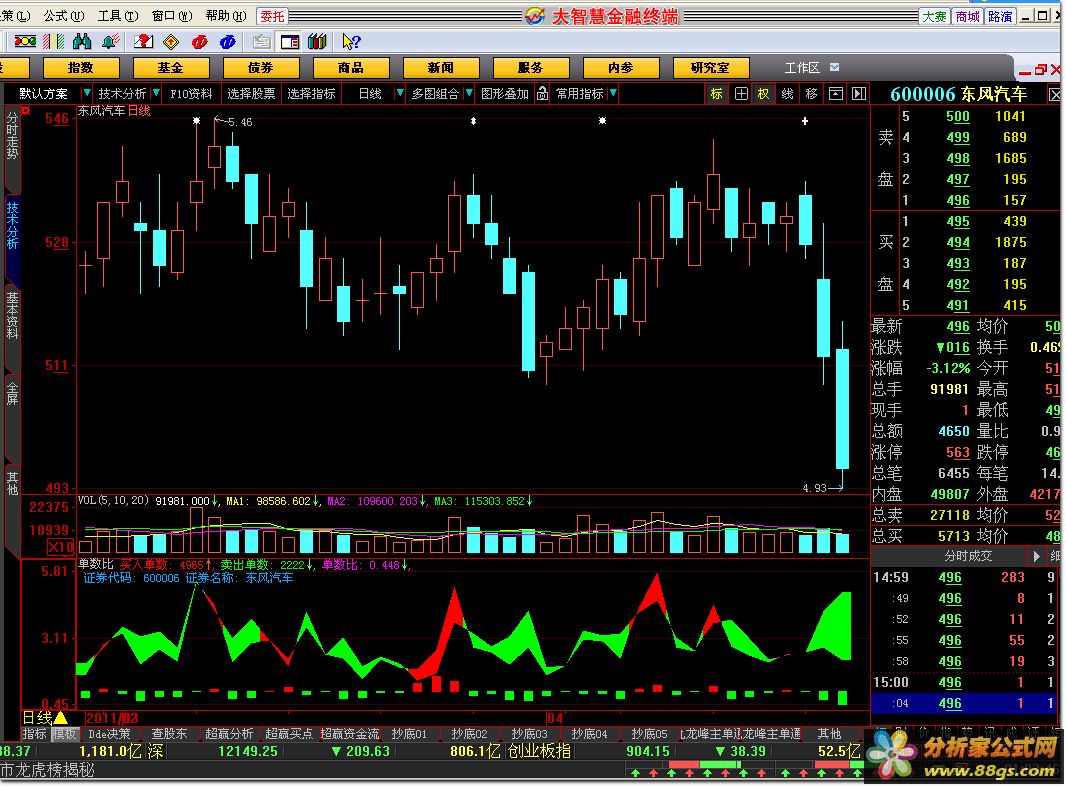The width and height of the screenshot is (1066, 786).
Task: Open the 工具 menu
Action: point(118,16)
